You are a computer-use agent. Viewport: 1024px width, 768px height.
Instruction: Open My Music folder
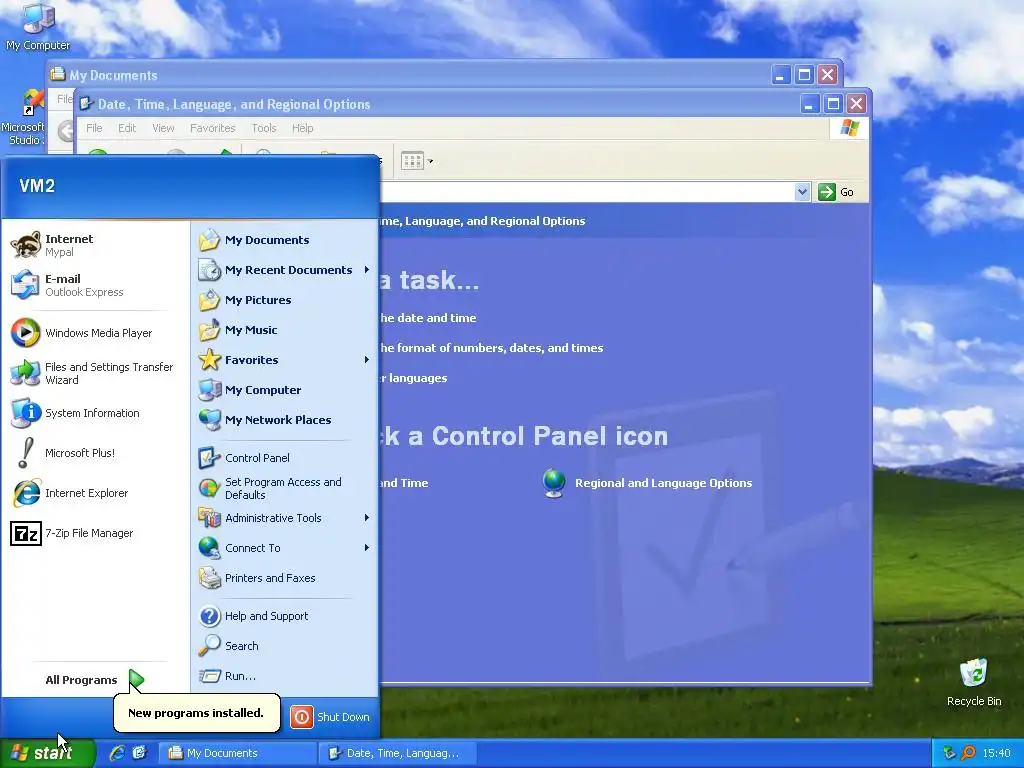point(285,330)
